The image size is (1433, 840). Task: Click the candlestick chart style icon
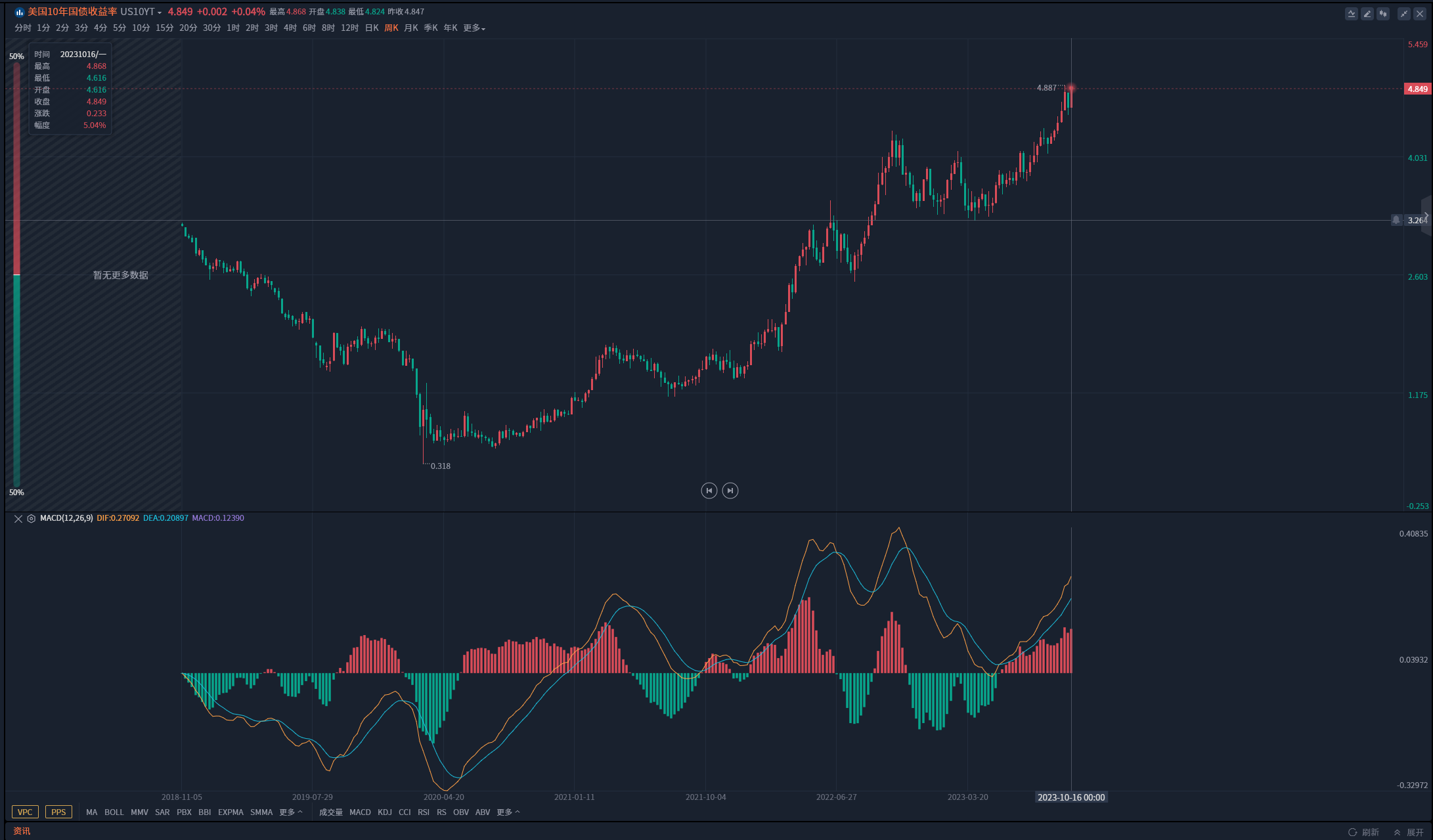(1383, 14)
